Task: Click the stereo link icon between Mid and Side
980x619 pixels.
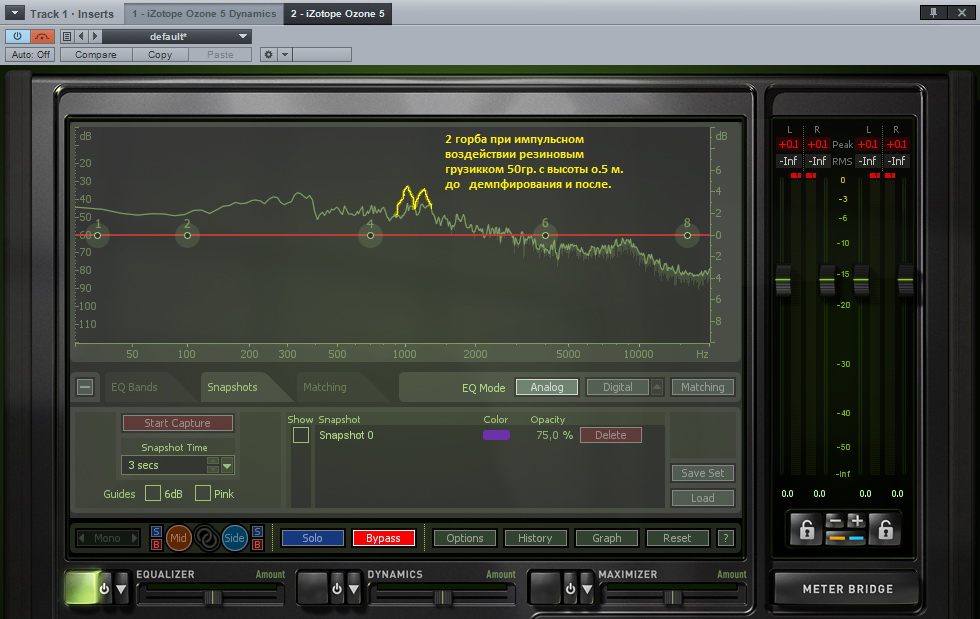Action: tap(206, 538)
